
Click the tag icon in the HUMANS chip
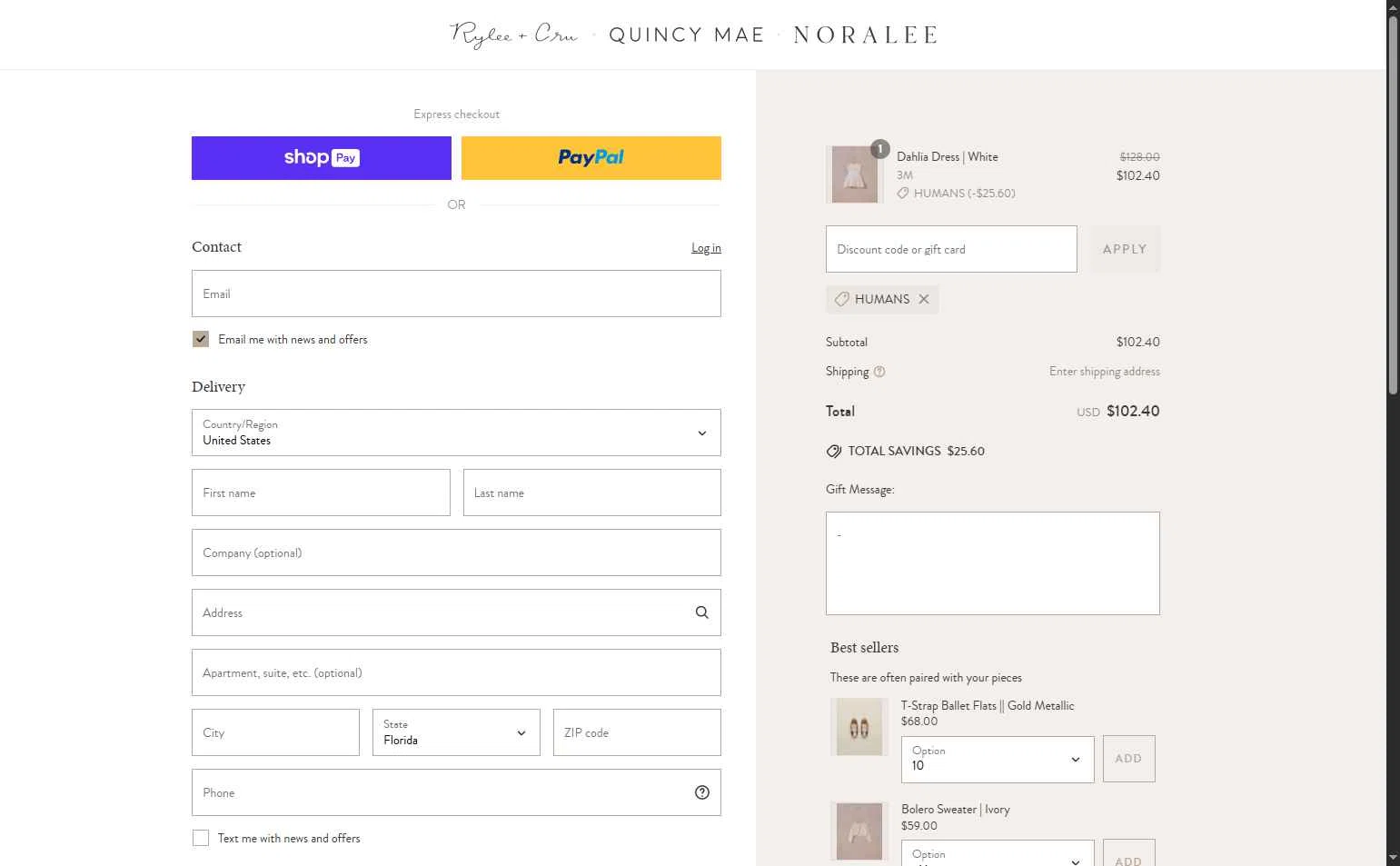pyautogui.click(x=841, y=299)
